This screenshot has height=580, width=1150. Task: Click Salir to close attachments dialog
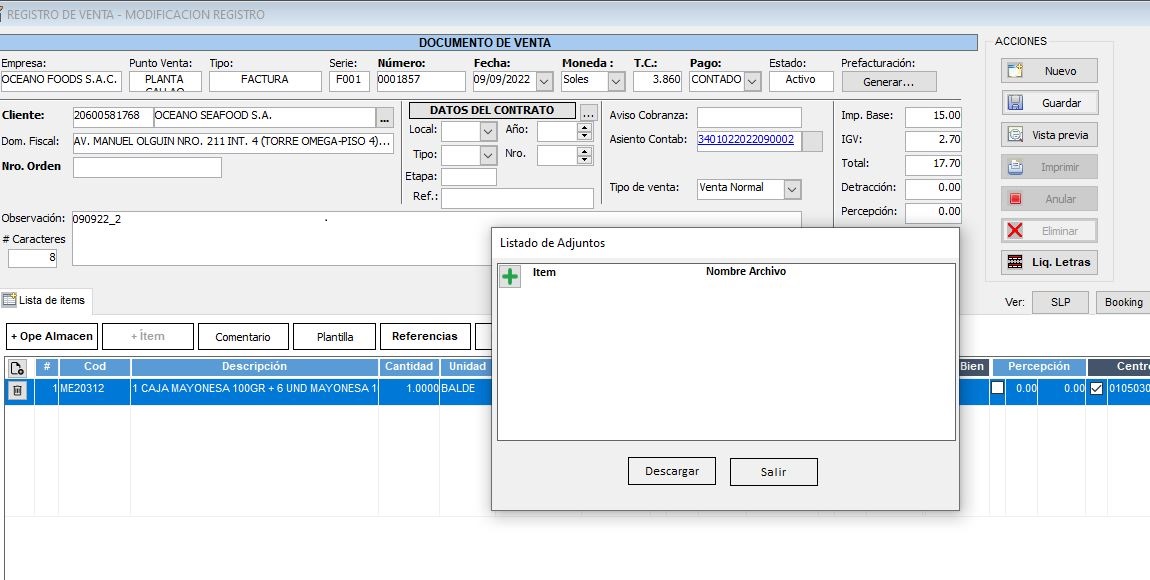coord(773,472)
